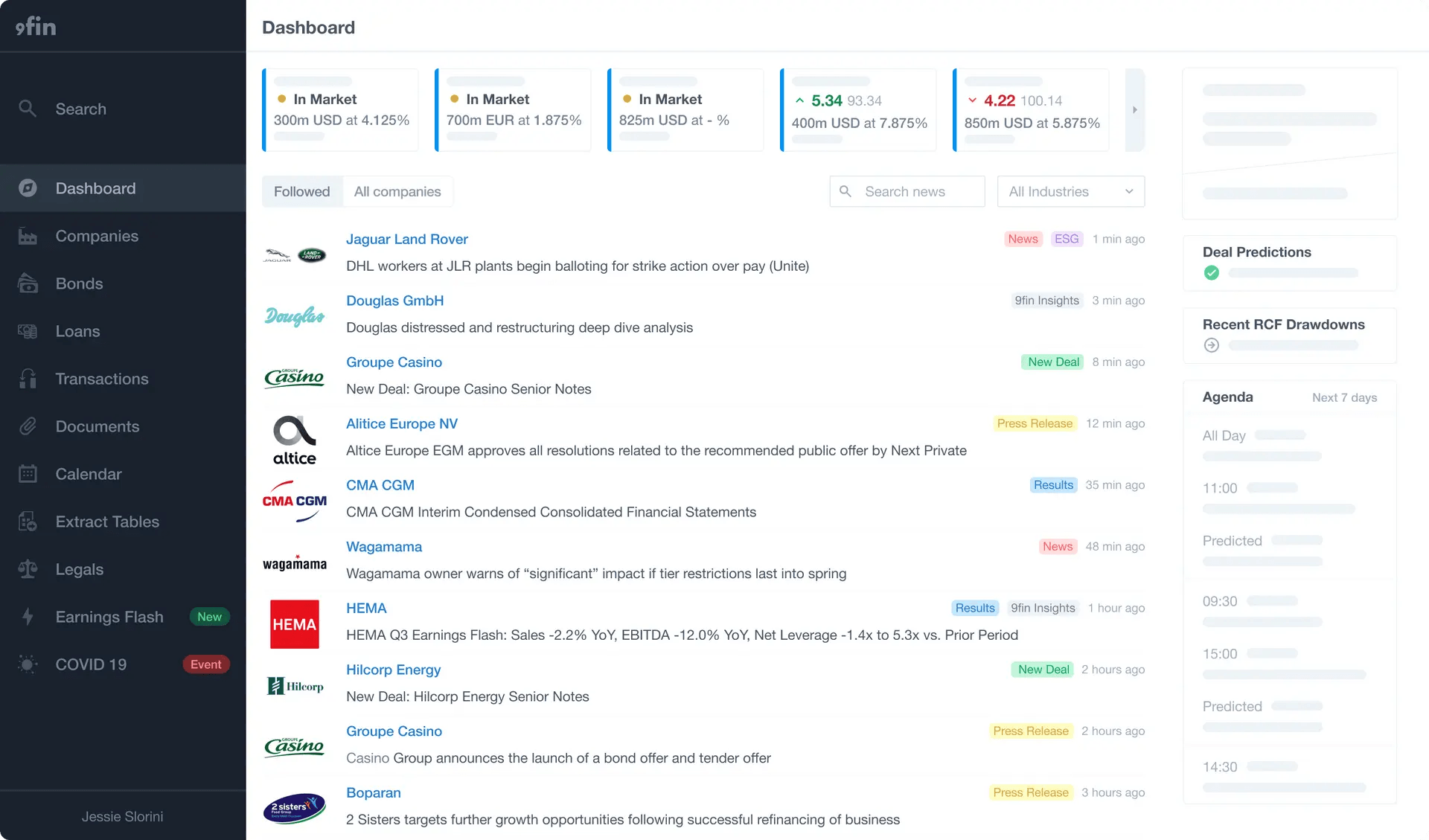Click the 9fin Insights tag on HEMA row
Viewport: 1429px width, 840px height.
[x=1043, y=608]
